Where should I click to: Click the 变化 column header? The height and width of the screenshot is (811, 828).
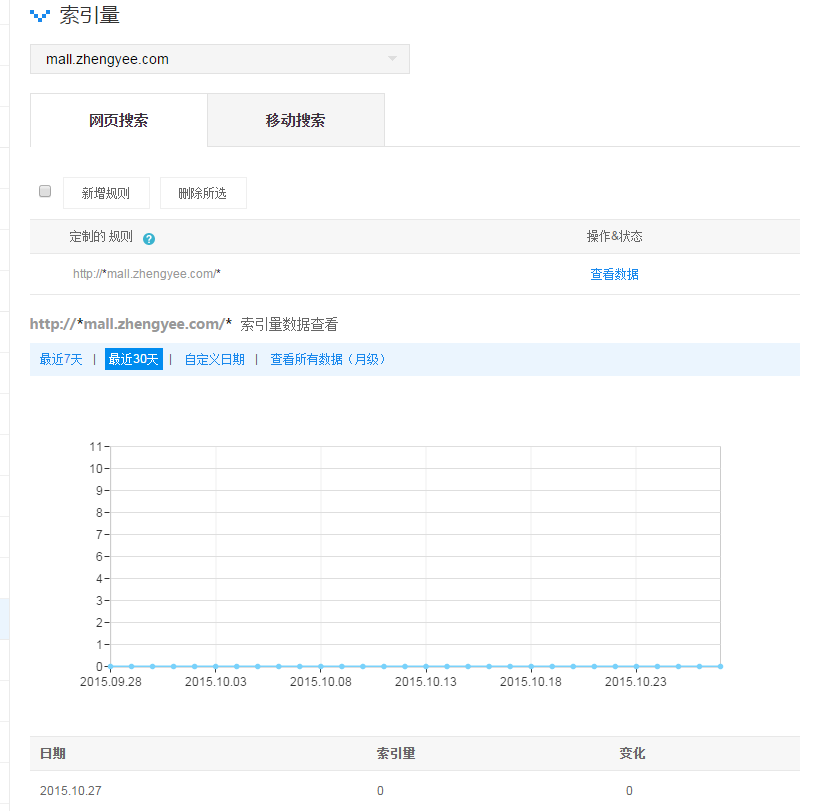click(x=632, y=753)
